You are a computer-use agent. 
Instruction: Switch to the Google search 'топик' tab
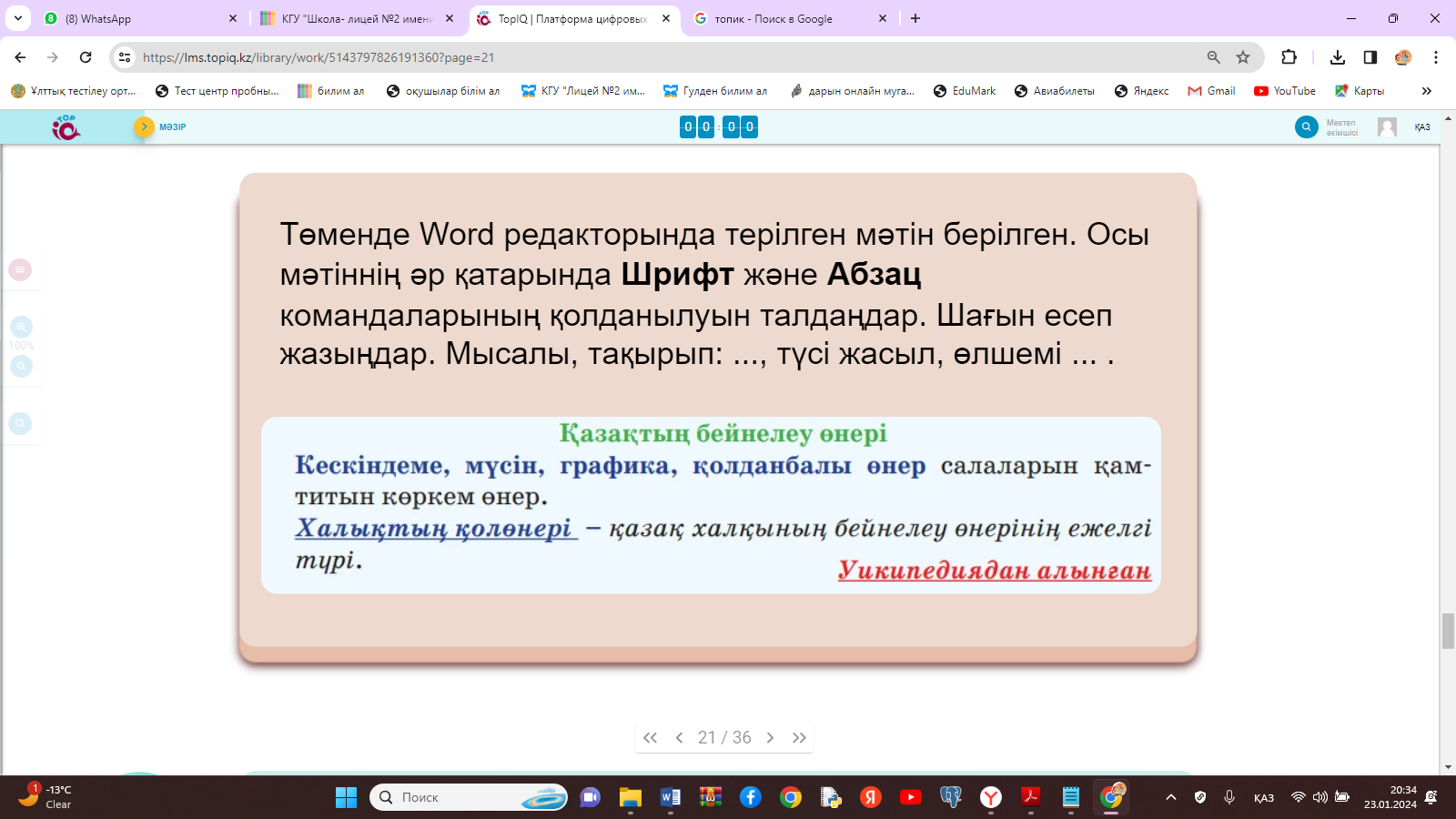pos(790,18)
